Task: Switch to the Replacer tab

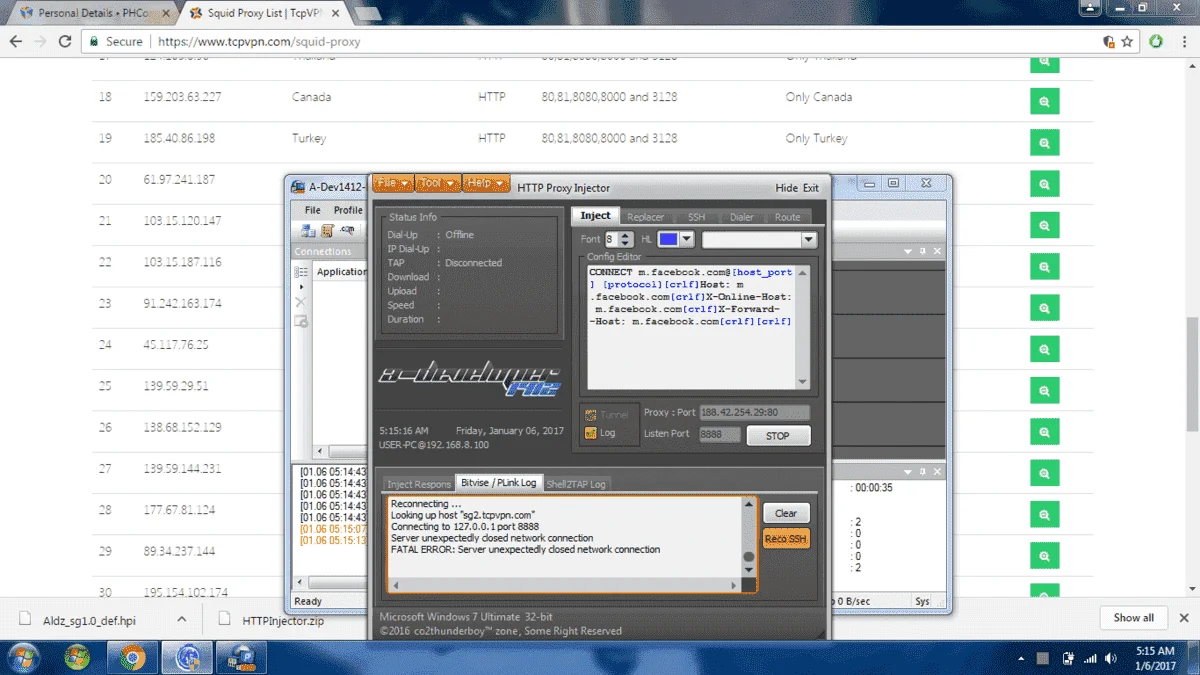Action: (x=645, y=217)
